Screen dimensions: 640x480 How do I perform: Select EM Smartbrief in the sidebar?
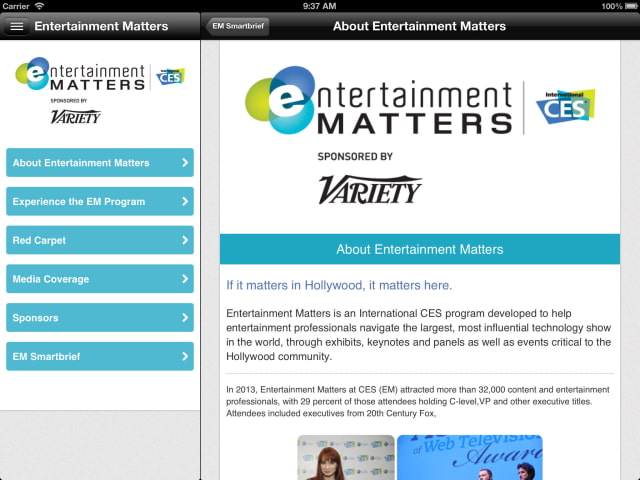[100, 356]
